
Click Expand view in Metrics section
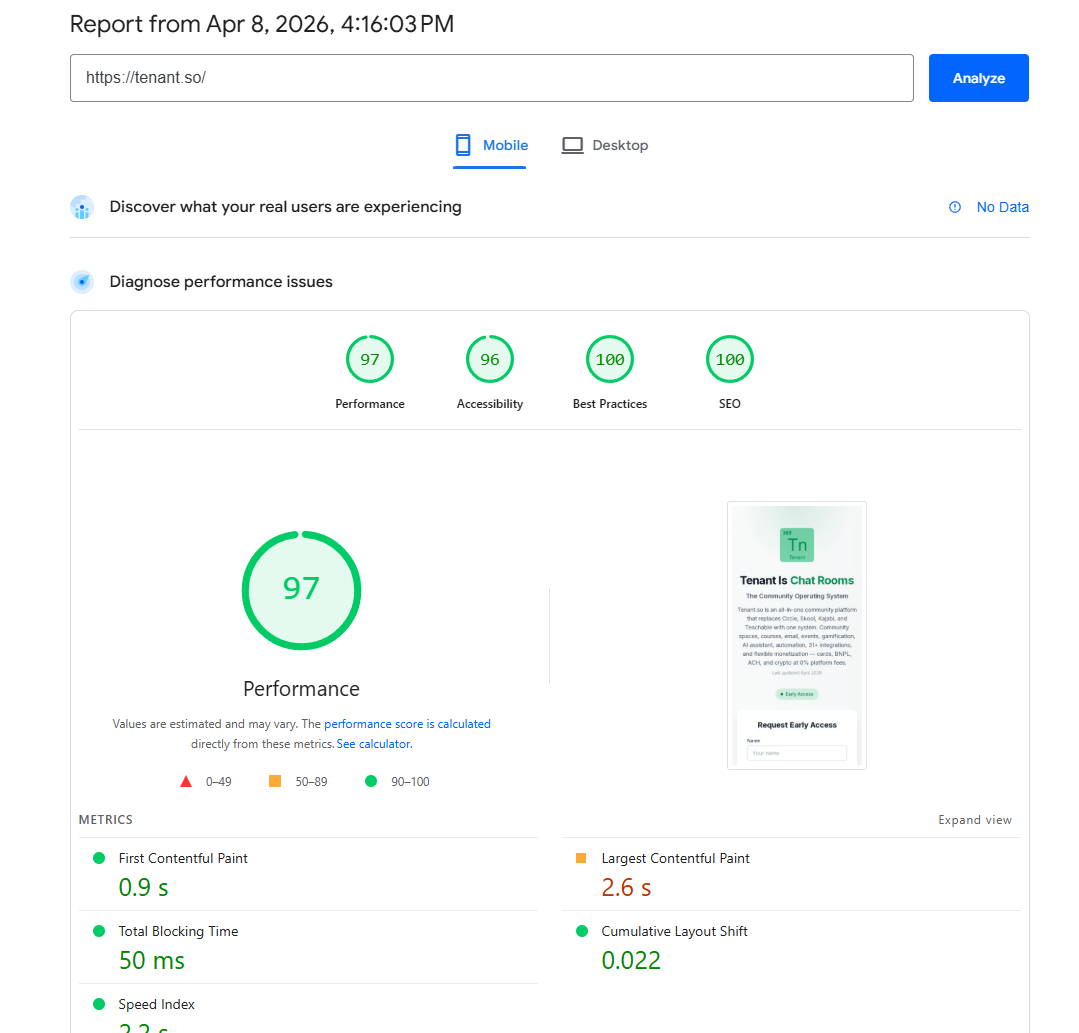pos(974,820)
